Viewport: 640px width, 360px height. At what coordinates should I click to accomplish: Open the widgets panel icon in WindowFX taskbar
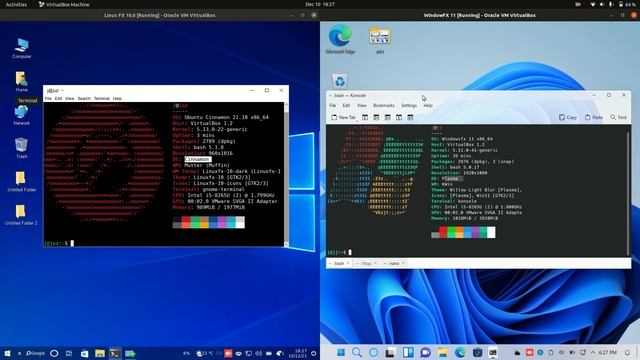click(x=408, y=352)
